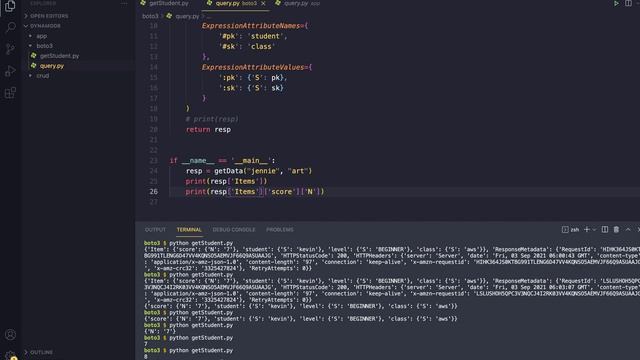This screenshot has width=640, height=360.
Task: Collapse the boto3 folder
Action: pyautogui.click(x=44, y=46)
